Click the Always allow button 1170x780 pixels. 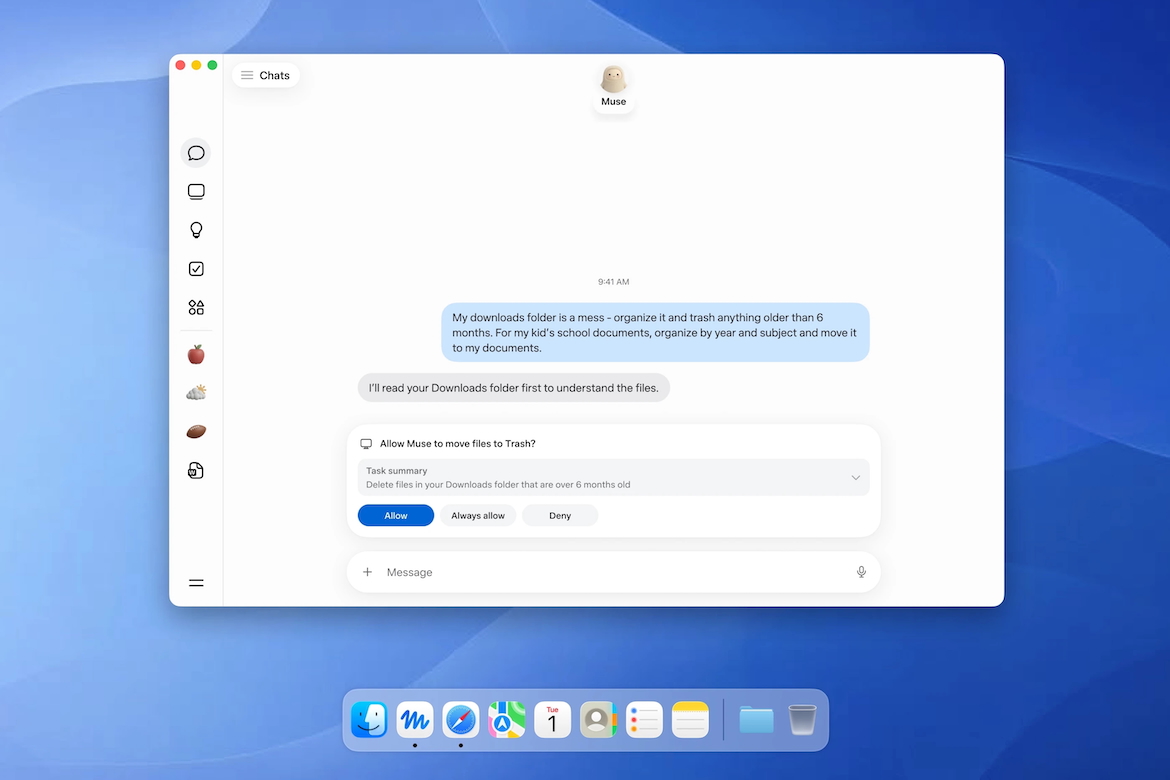point(478,516)
